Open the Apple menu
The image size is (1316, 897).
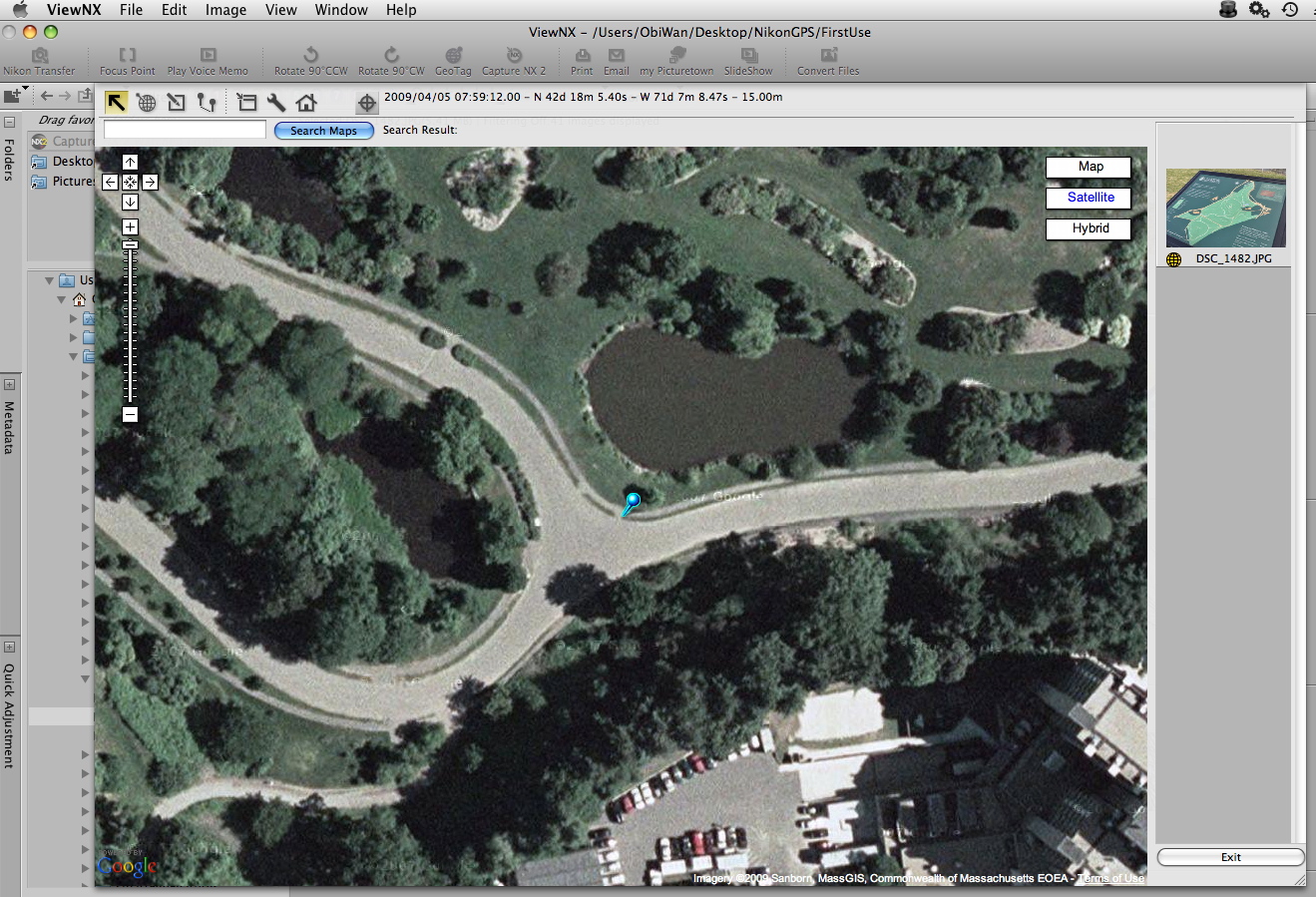coord(20,10)
